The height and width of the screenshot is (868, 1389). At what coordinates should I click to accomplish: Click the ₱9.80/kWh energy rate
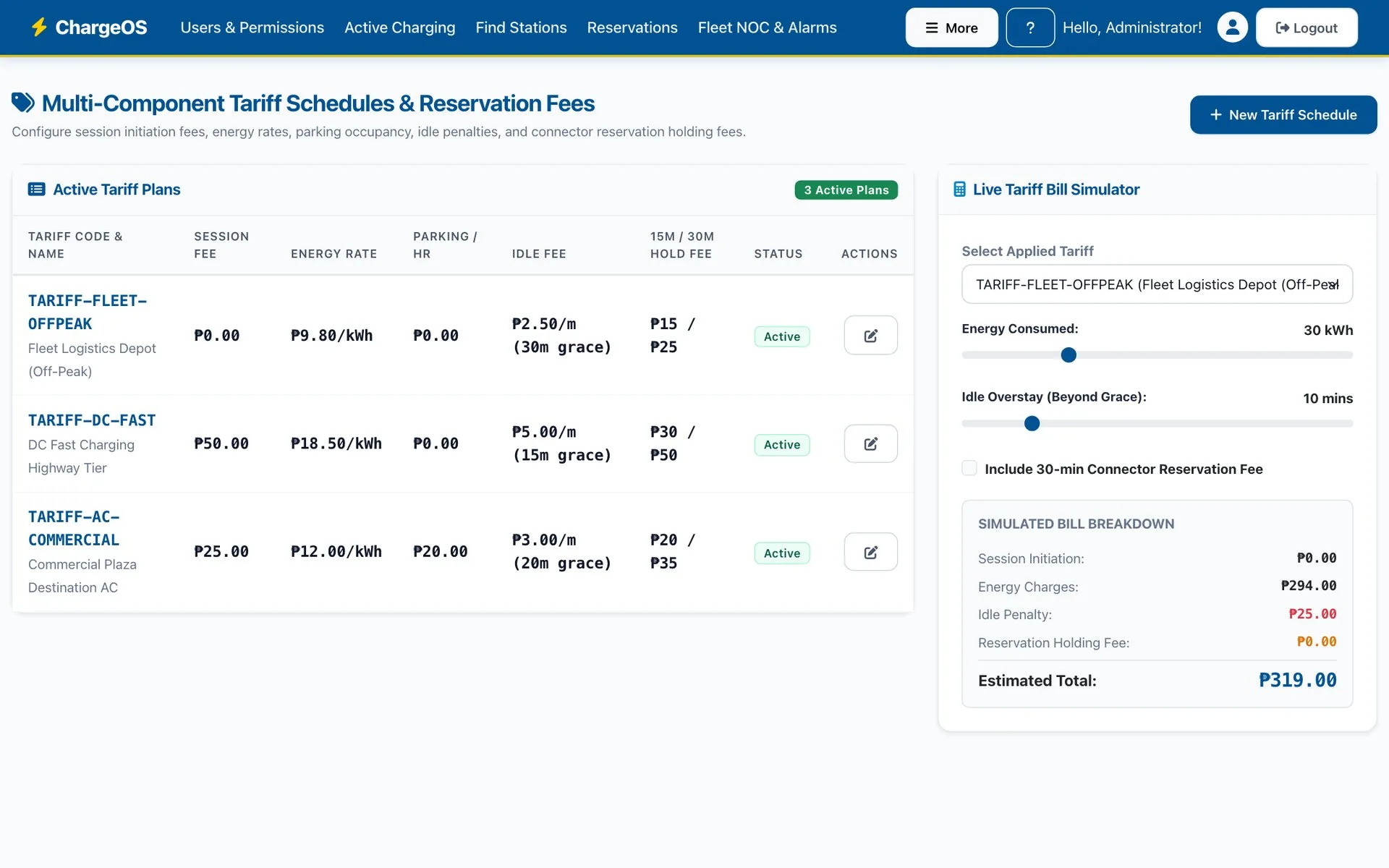[332, 336]
